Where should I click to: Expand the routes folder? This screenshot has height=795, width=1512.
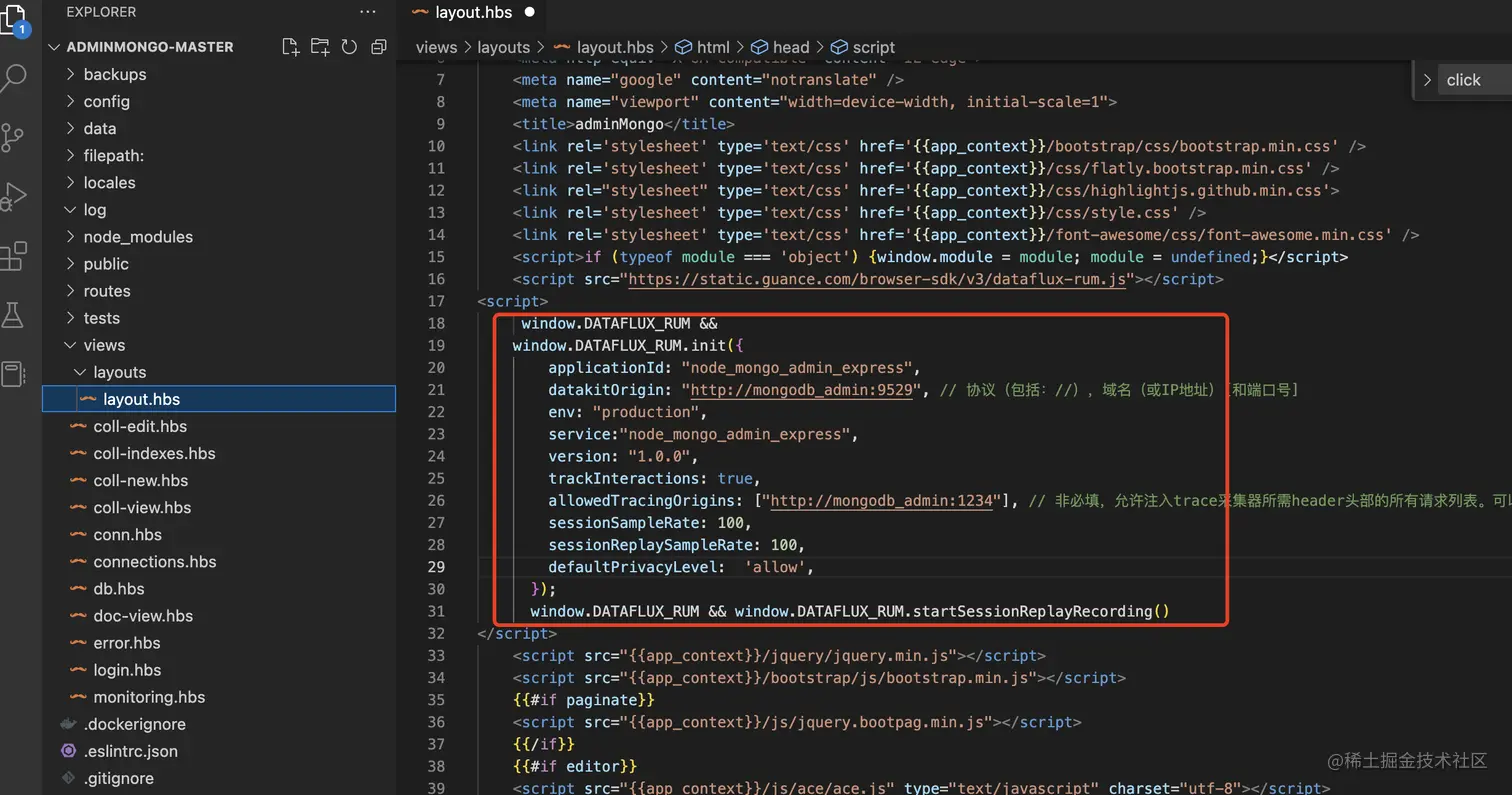219,290
